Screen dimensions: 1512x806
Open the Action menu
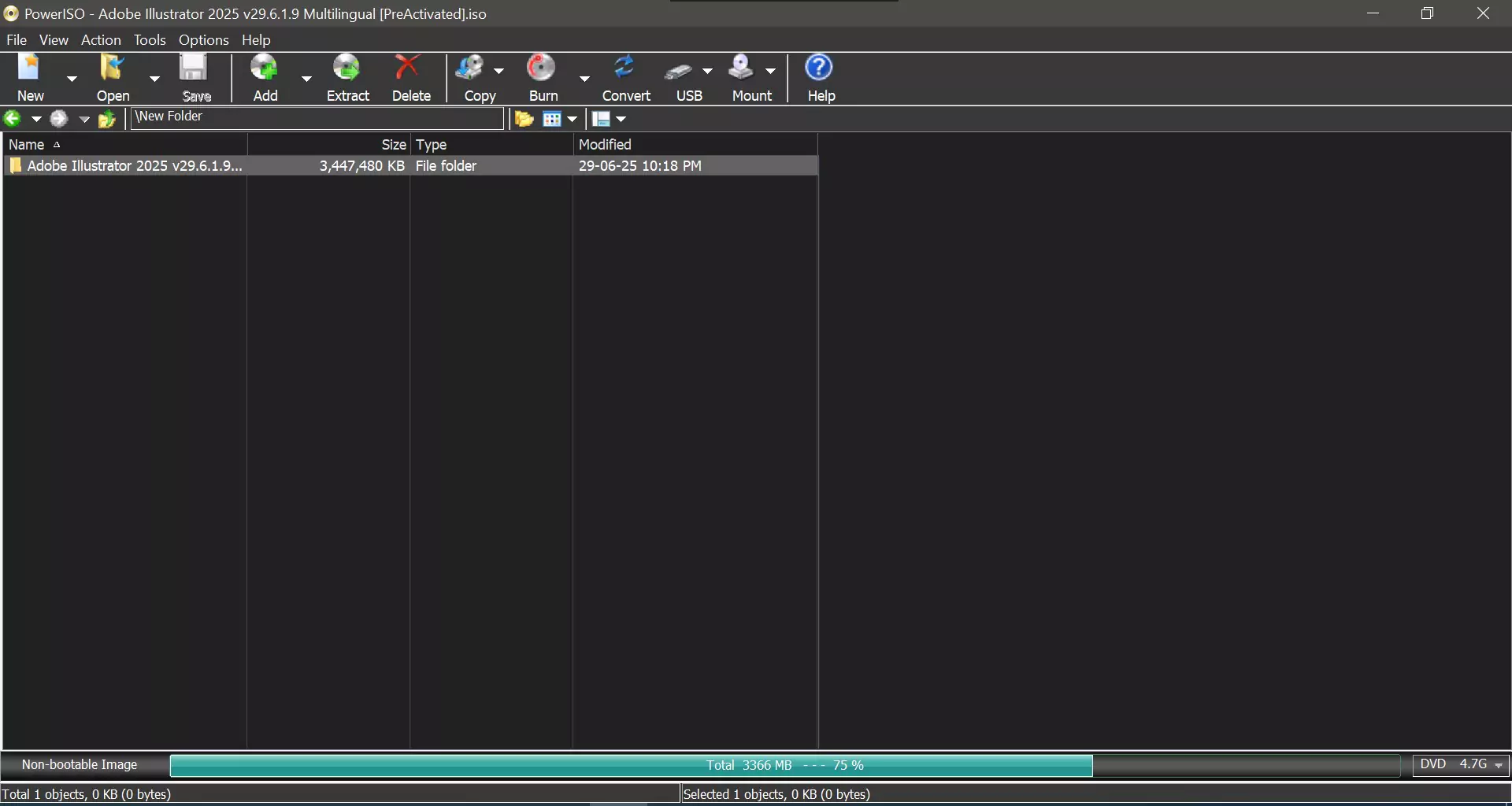[x=101, y=39]
